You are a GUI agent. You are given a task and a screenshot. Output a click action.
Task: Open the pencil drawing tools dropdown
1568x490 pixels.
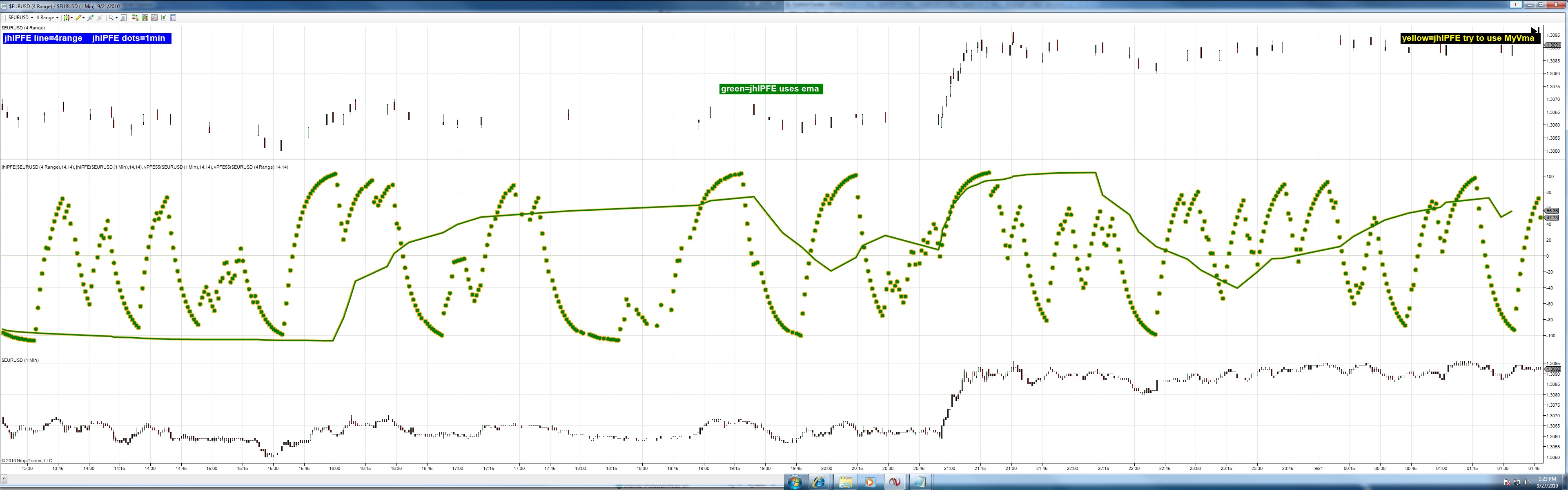79,18
